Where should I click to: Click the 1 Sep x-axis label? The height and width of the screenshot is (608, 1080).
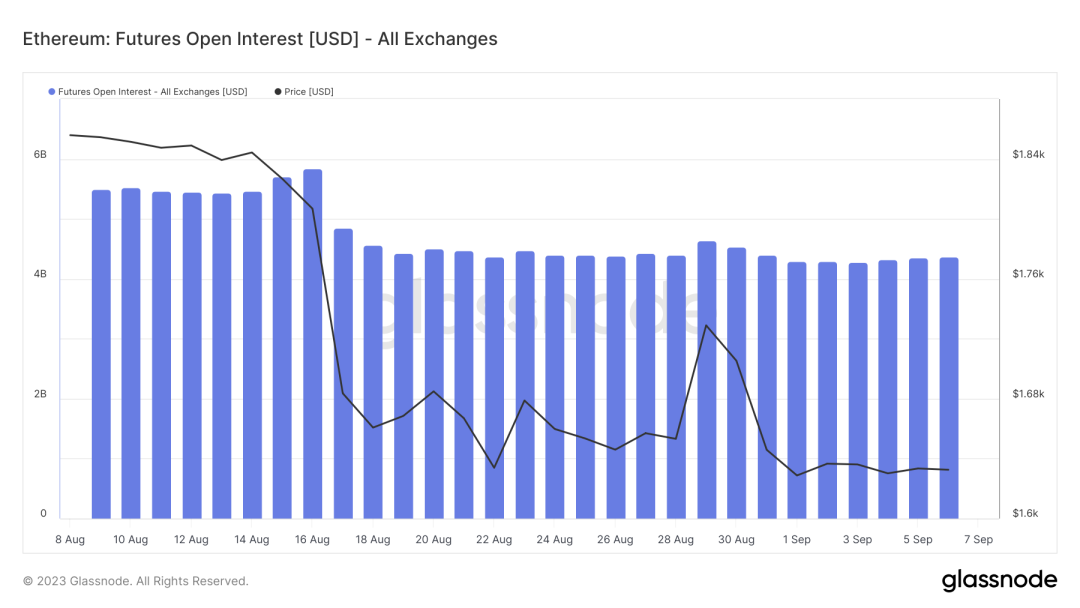click(797, 540)
